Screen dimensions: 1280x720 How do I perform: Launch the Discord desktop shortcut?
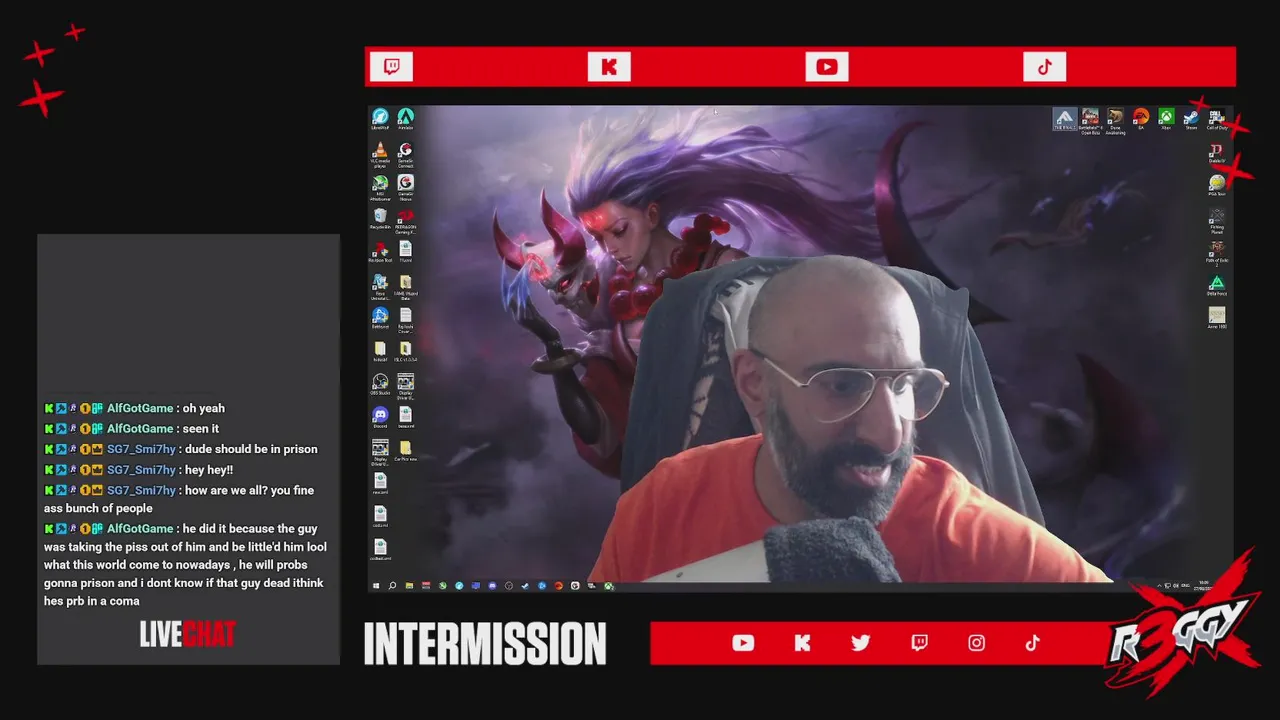point(380,417)
